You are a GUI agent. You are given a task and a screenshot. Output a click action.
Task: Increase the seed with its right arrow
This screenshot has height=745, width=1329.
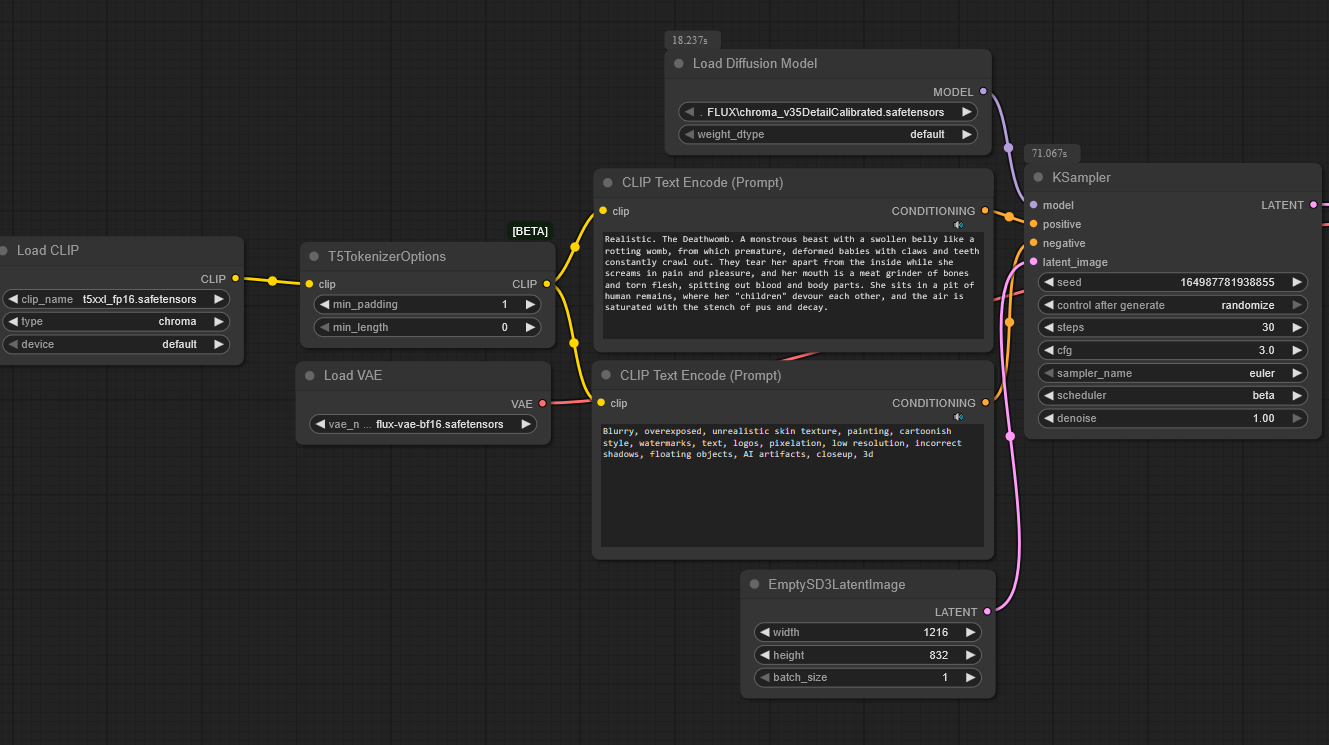(x=1297, y=283)
